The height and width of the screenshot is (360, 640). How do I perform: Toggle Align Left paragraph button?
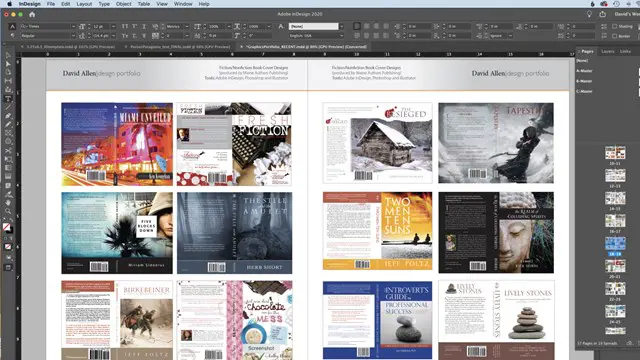(x=357, y=26)
